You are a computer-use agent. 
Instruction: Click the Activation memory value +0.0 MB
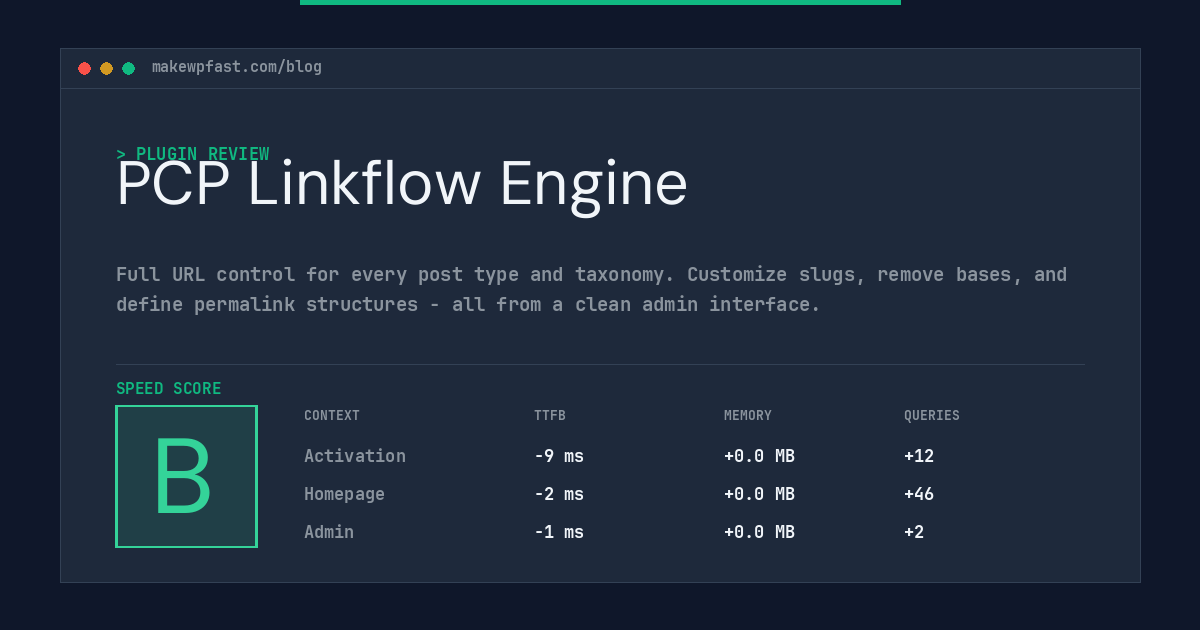(759, 456)
